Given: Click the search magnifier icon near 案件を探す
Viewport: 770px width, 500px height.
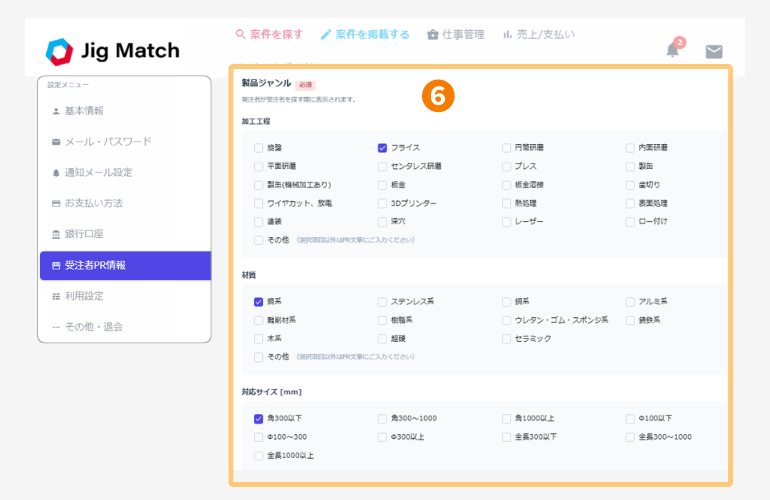Looking at the screenshot, I should click(x=240, y=34).
